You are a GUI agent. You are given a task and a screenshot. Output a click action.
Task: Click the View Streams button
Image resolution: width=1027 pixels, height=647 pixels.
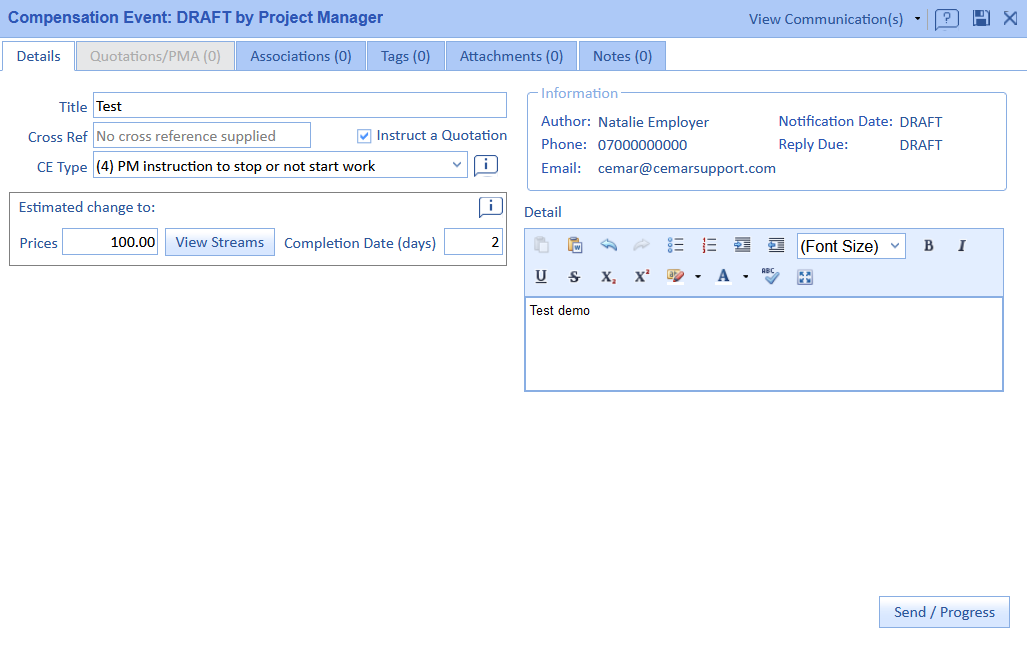220,242
